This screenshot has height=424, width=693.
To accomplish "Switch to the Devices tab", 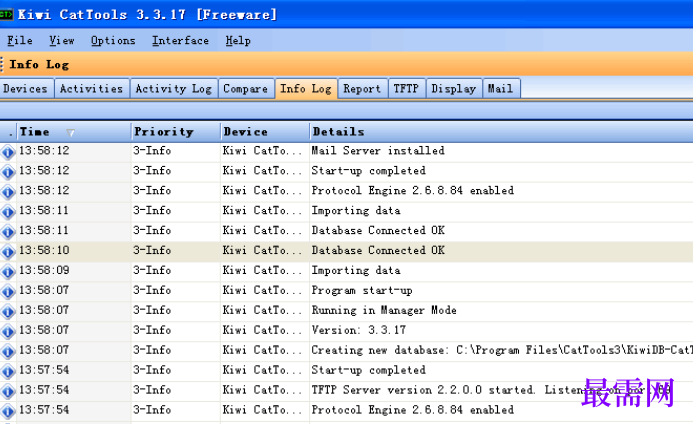I will click(x=26, y=88).
